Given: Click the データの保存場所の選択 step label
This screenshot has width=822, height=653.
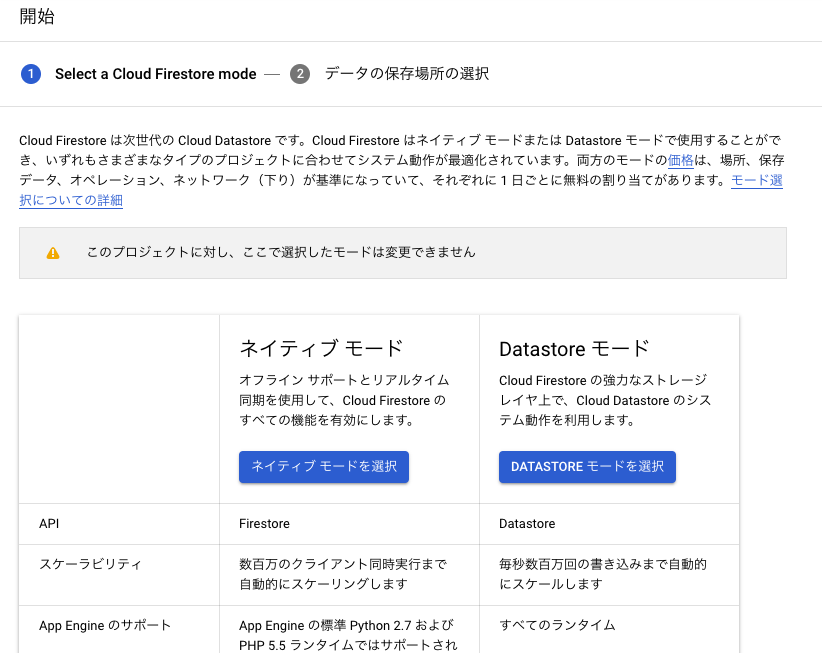Looking at the screenshot, I should (405, 74).
